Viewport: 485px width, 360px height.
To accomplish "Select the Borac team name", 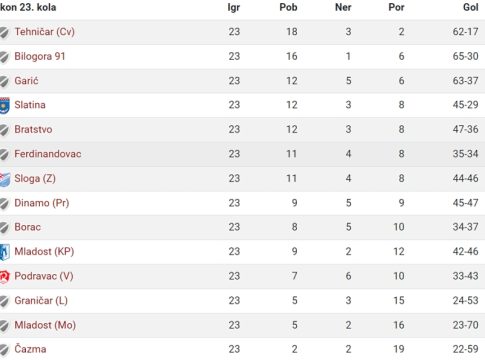I will tap(28, 227).
